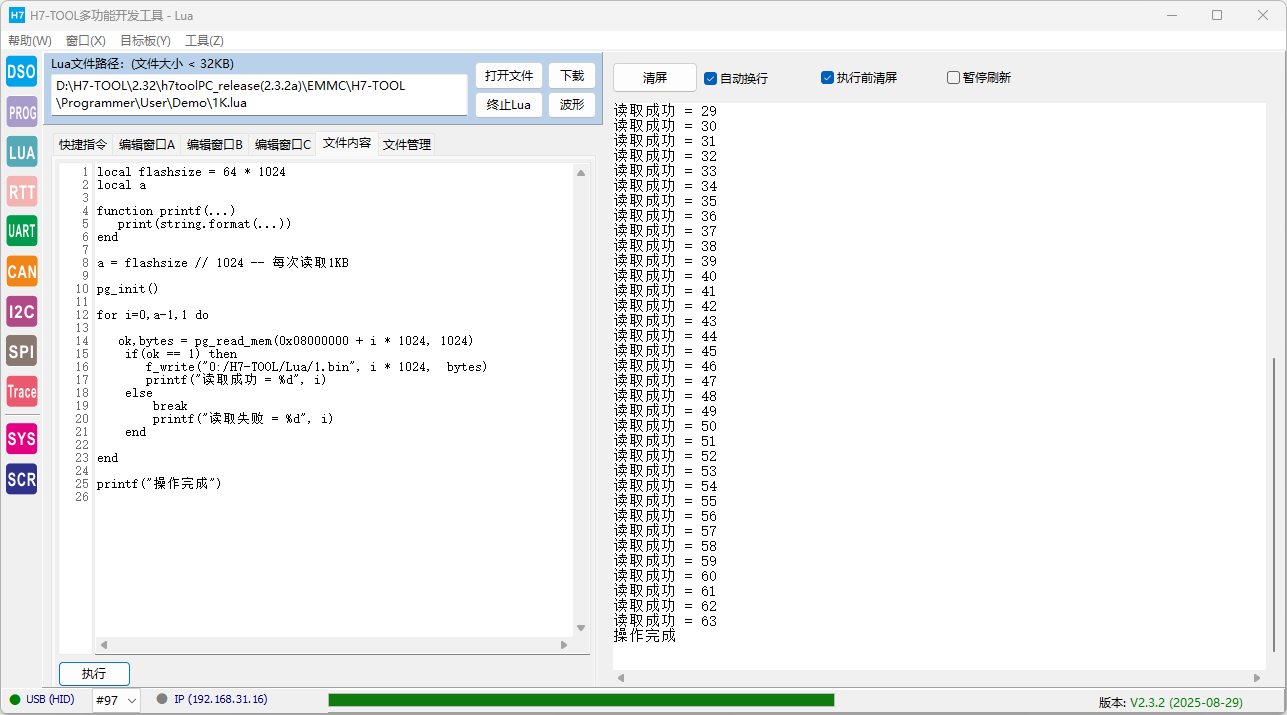Click the green USB (HID) status indicator
Screen dimensions: 1287x715
(15, 700)
